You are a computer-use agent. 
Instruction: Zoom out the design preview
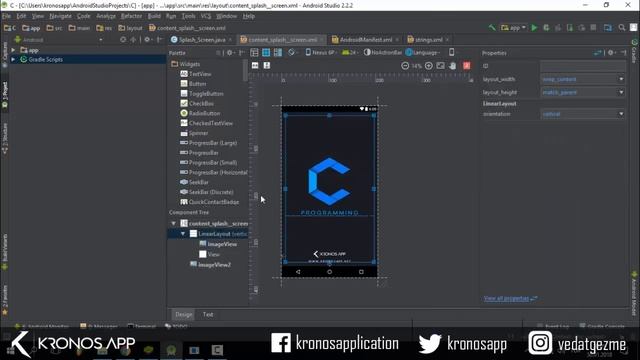[405, 66]
